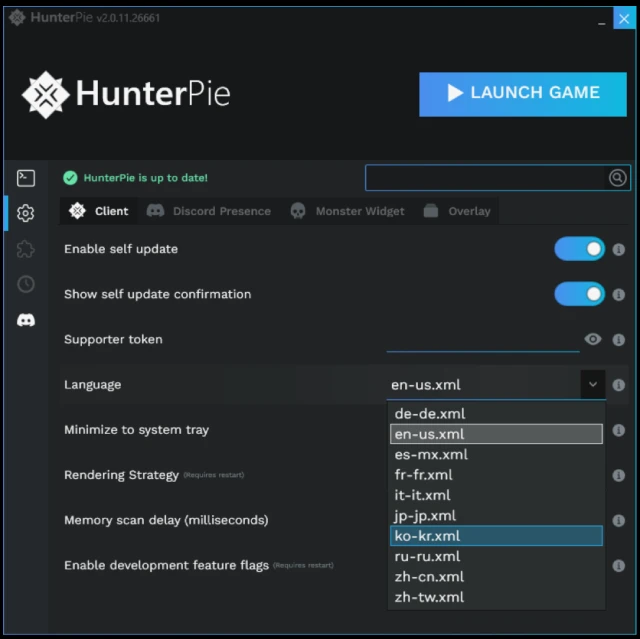Click info icon for Supporter token

[618, 339]
